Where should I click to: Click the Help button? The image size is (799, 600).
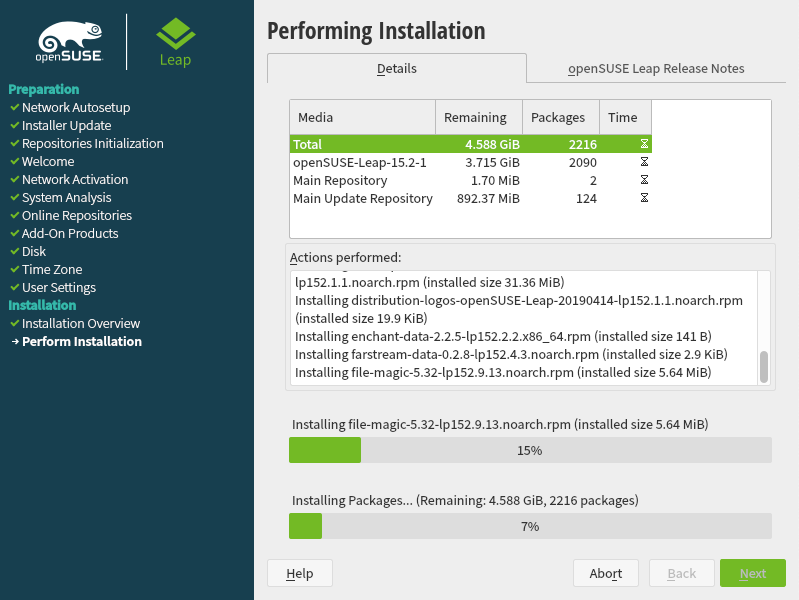click(300, 573)
